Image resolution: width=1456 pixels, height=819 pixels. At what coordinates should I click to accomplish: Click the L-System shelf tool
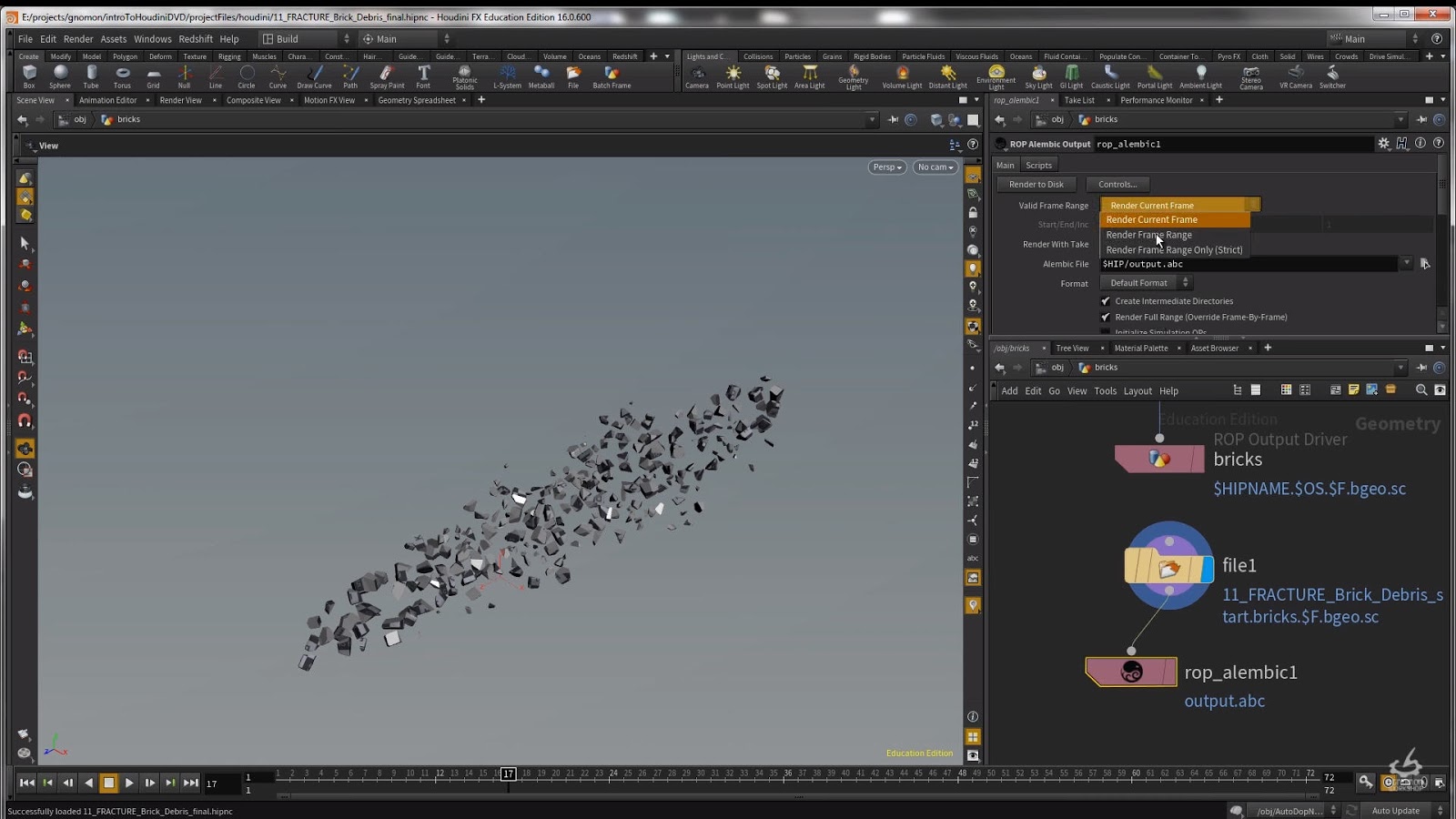coord(507,76)
